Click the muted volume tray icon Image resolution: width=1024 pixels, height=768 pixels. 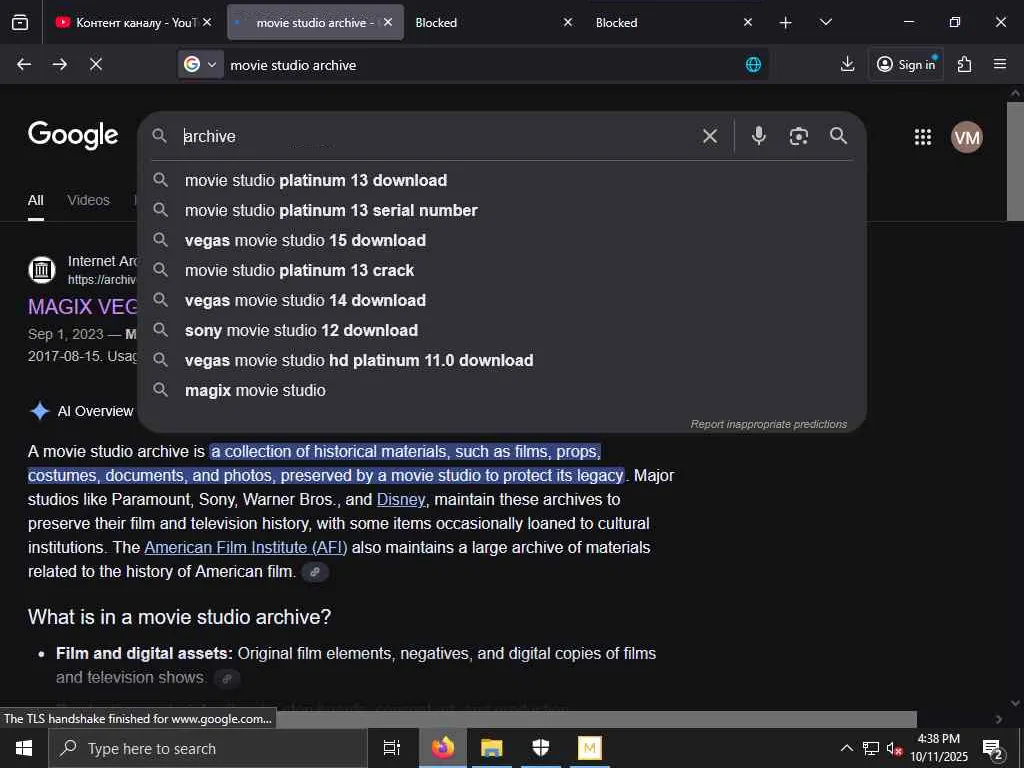tap(894, 748)
